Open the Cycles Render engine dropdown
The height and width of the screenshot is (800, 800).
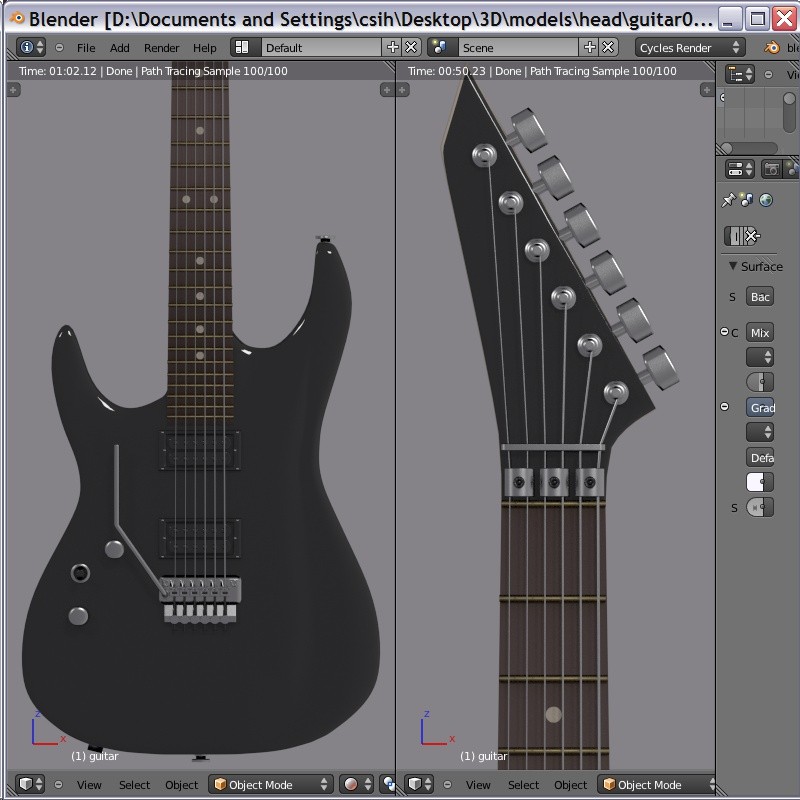(690, 46)
